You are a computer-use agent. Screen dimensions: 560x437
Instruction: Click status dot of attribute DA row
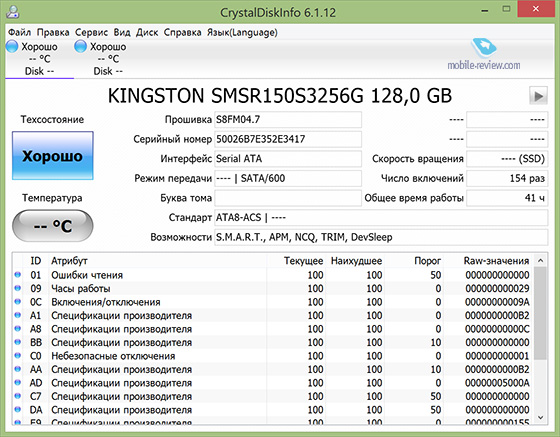[18, 410]
